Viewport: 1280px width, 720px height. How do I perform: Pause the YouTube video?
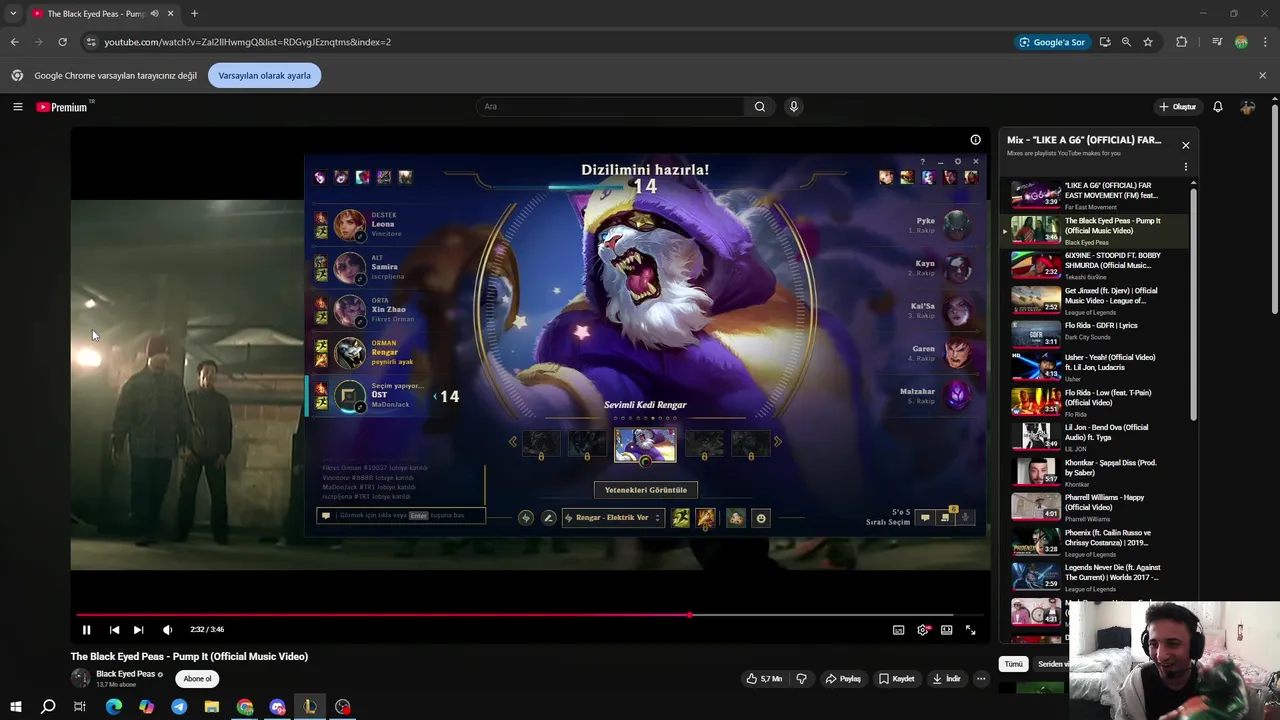point(86,630)
